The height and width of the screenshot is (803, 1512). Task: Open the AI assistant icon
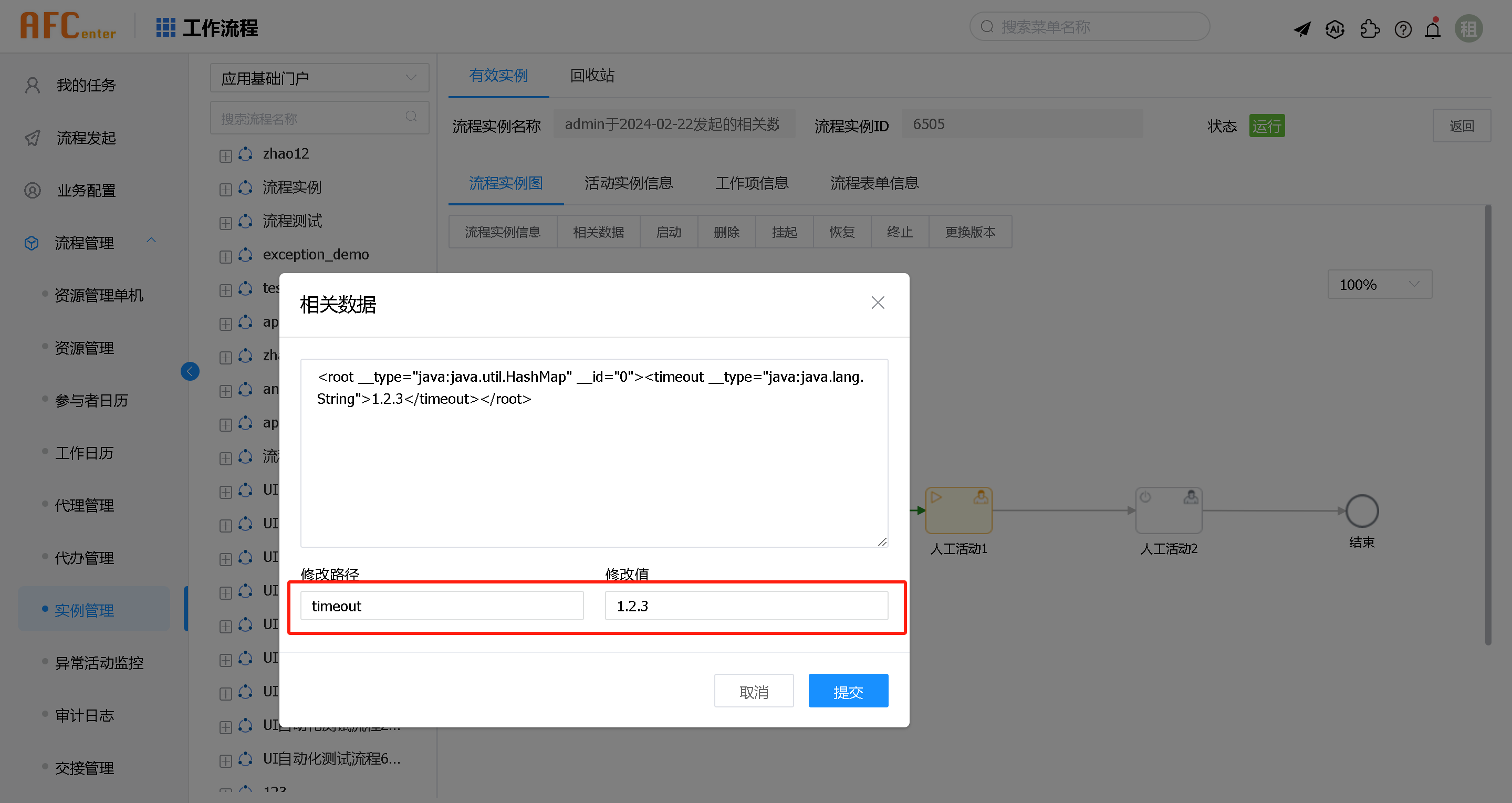click(x=1334, y=29)
